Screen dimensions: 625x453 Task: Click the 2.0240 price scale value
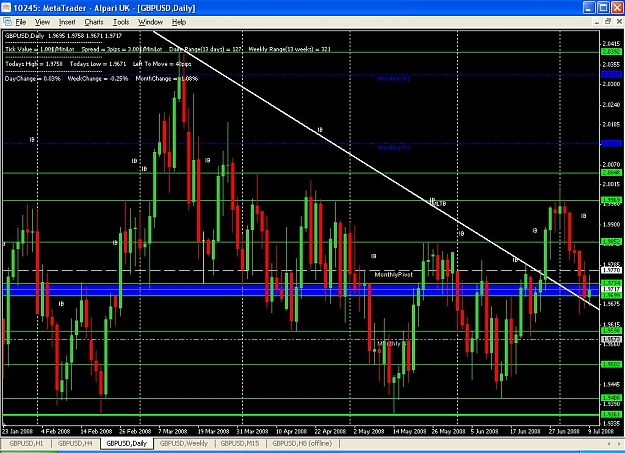click(x=611, y=104)
